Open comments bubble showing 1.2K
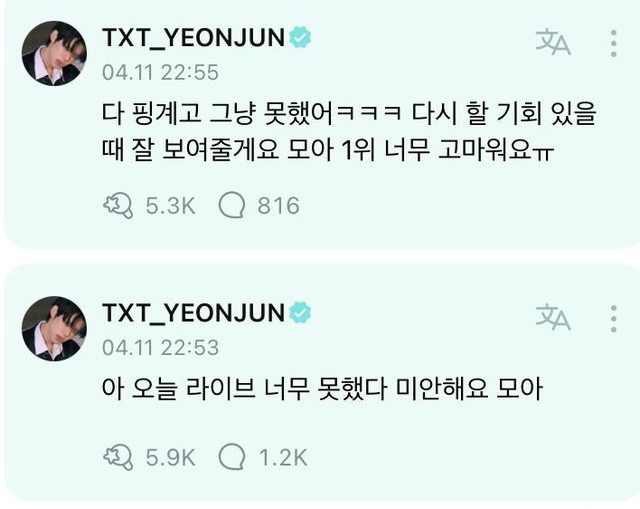This screenshot has height=509, width=640. pyautogui.click(x=232, y=457)
